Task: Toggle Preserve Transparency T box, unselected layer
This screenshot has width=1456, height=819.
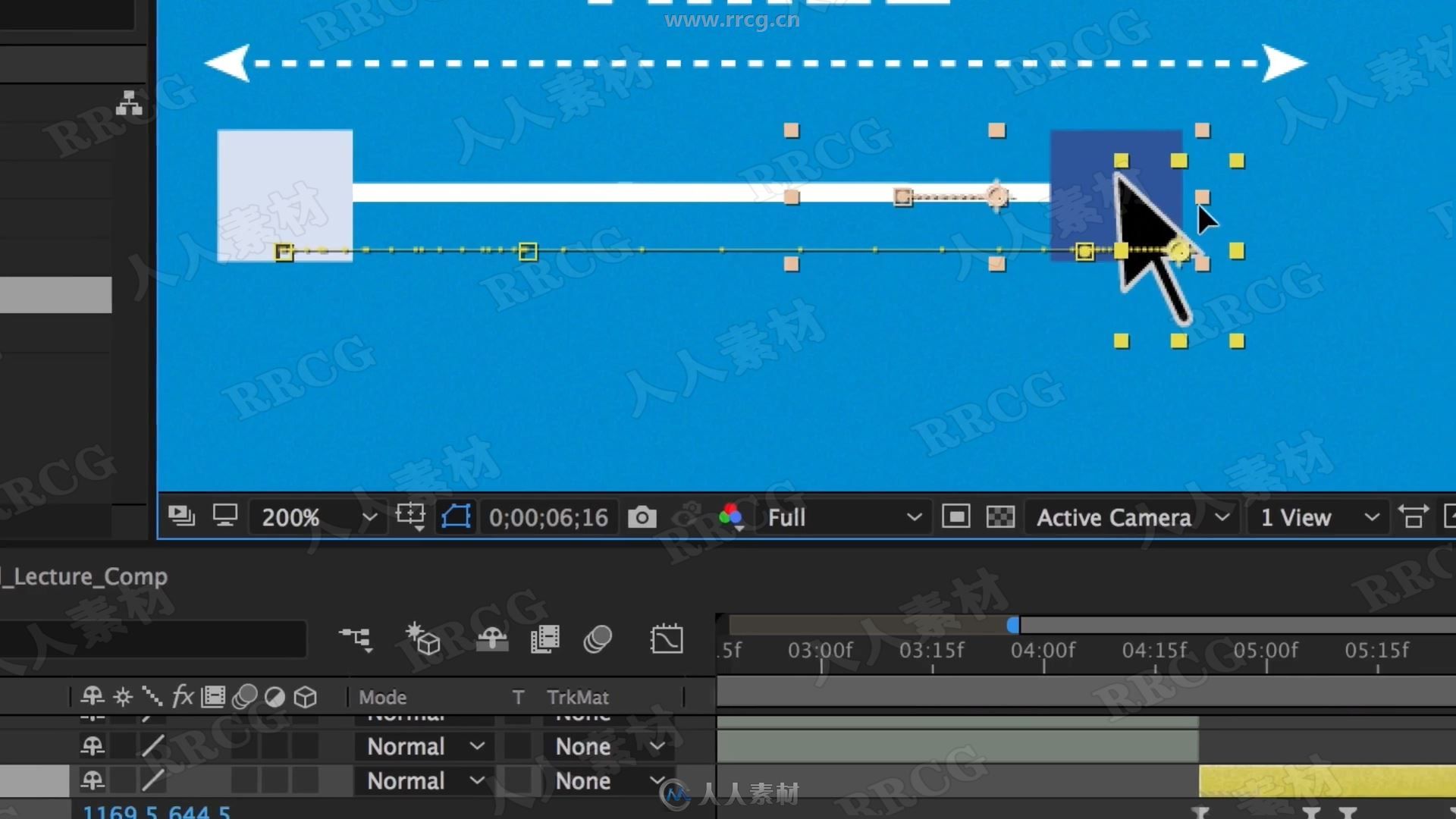Action: pos(518,746)
